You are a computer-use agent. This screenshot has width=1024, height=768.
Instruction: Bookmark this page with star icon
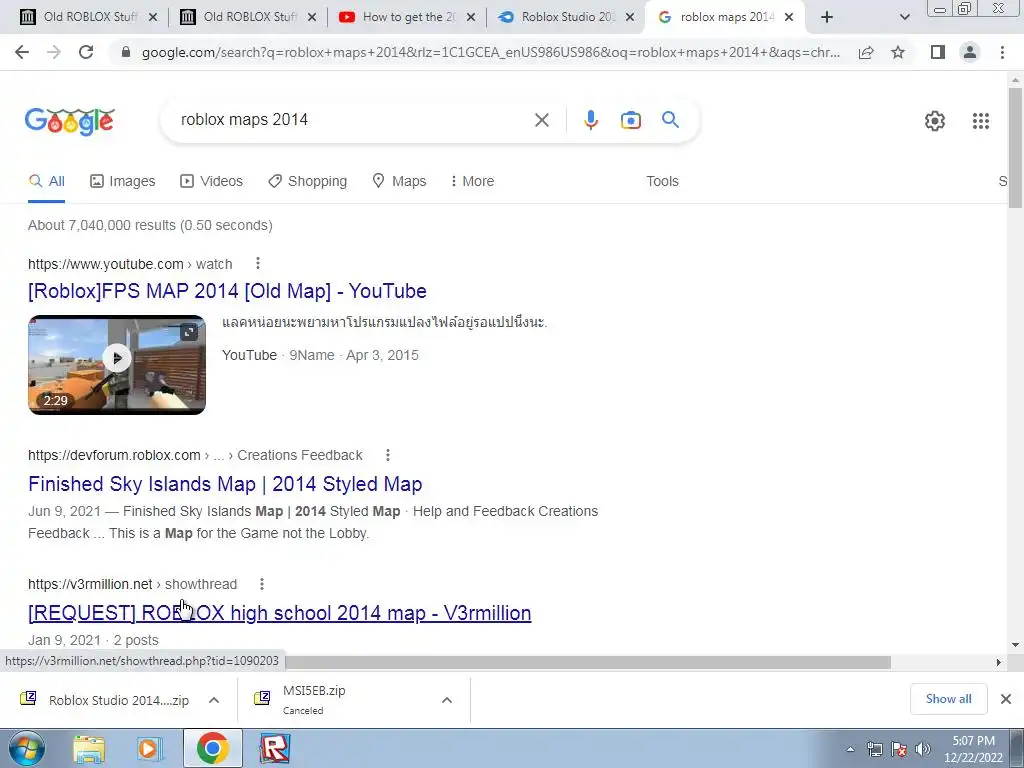(x=898, y=52)
